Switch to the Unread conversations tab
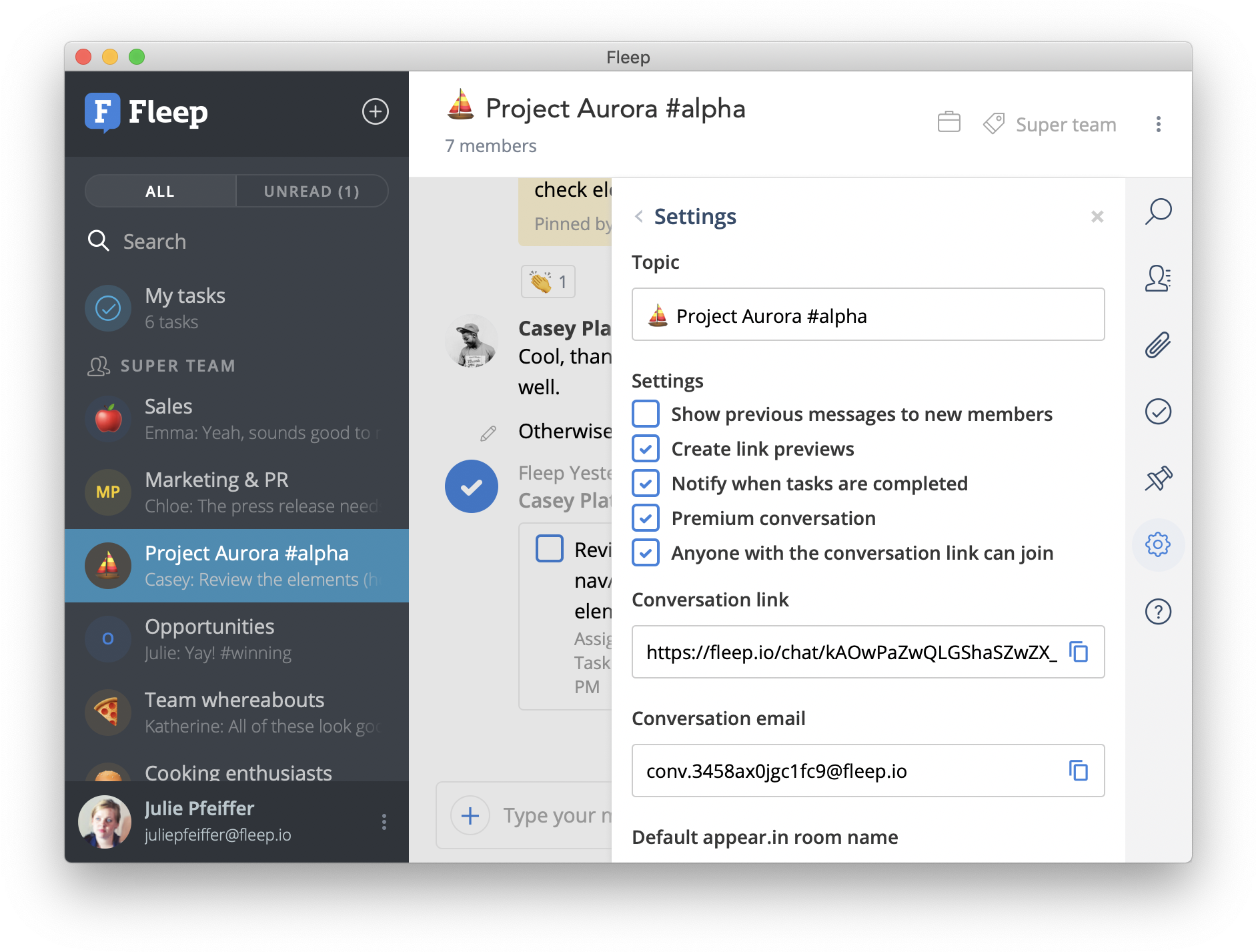This screenshot has width=1256, height=952. 311,191
